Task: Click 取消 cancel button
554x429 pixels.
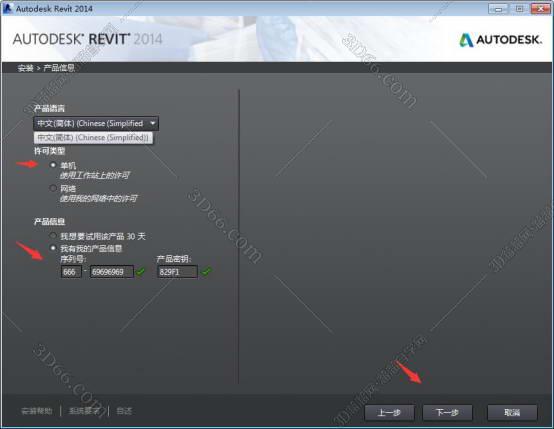Action: (512, 412)
